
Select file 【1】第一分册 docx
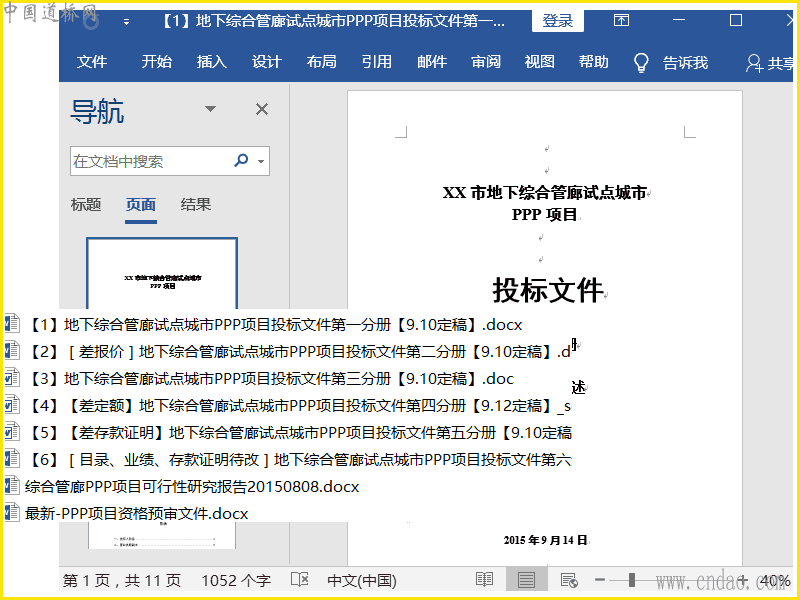tap(276, 325)
